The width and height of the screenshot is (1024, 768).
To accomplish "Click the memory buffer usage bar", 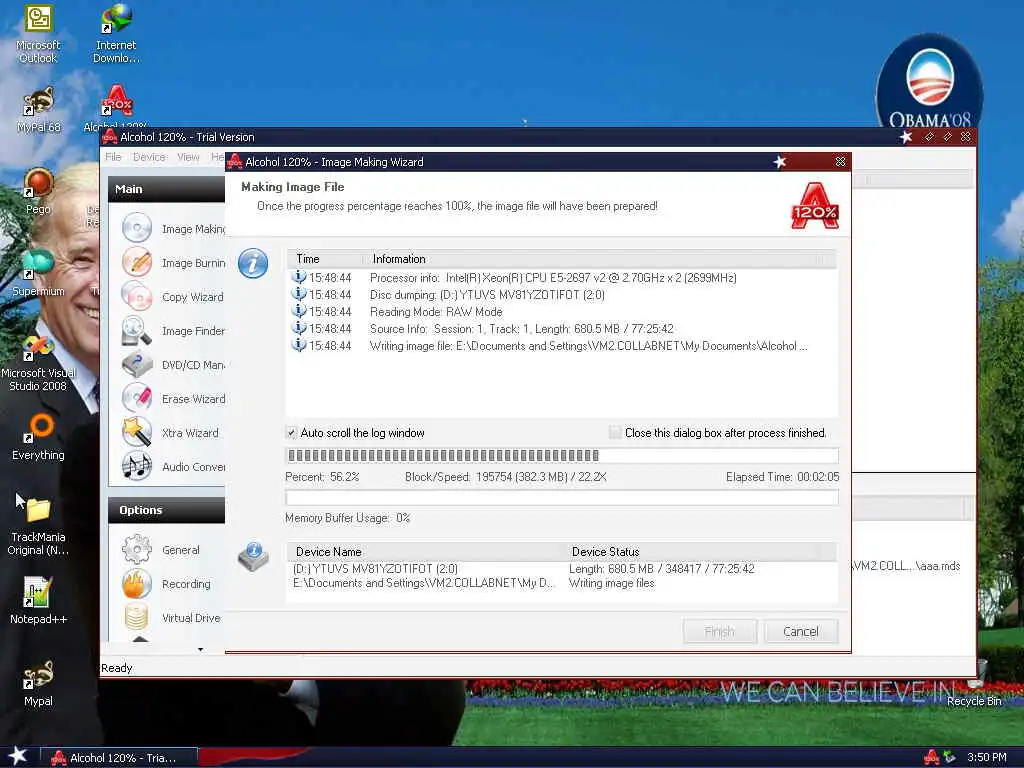I will [x=562, y=498].
